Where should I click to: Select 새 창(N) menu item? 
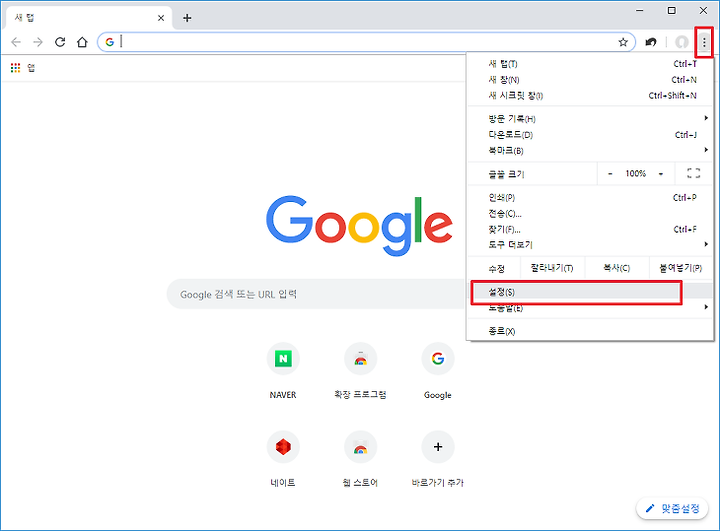pyautogui.click(x=590, y=79)
